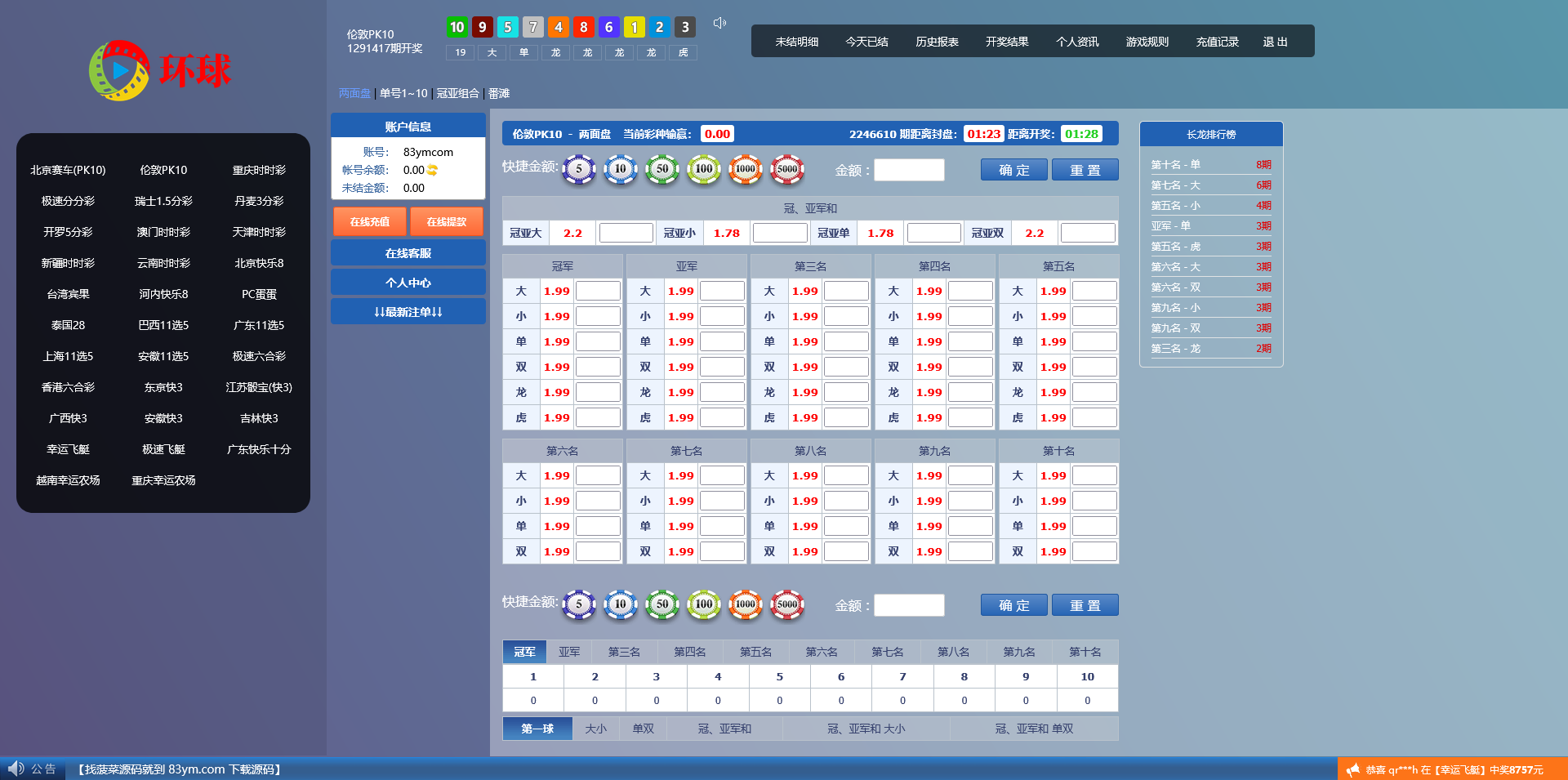Click the top 10 chip

tap(621, 169)
